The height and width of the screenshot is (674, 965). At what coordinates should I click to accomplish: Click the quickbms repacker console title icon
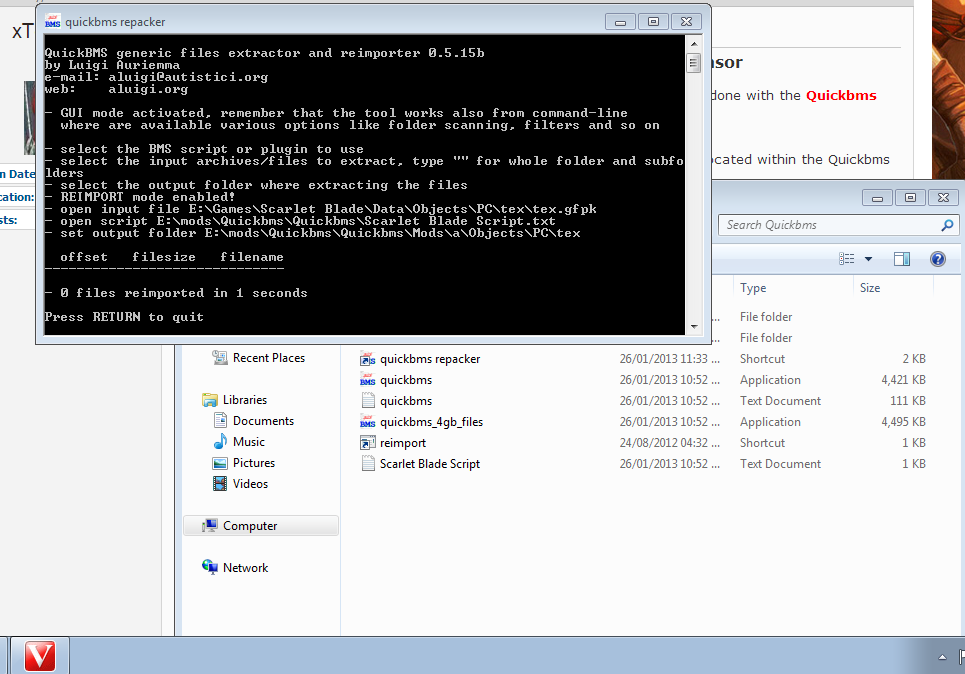[53, 21]
